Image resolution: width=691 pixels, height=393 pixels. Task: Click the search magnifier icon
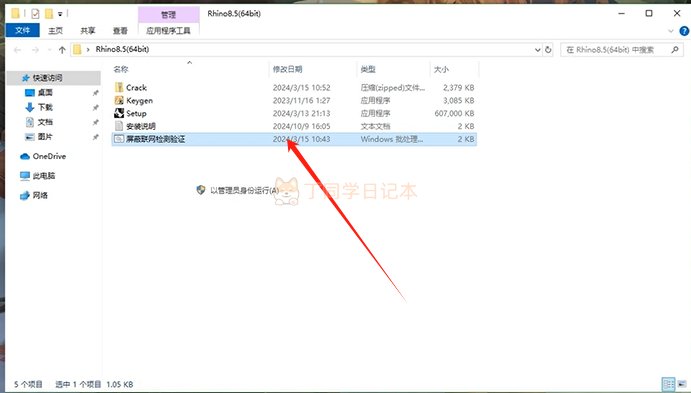(x=675, y=50)
